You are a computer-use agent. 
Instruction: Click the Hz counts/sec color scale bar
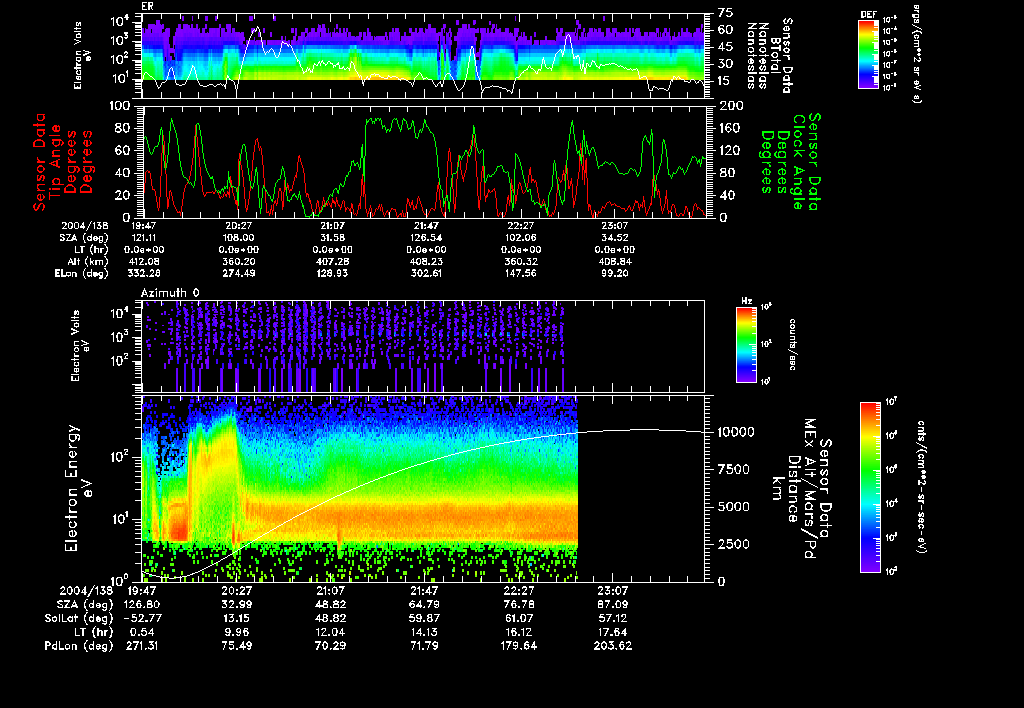(746, 345)
